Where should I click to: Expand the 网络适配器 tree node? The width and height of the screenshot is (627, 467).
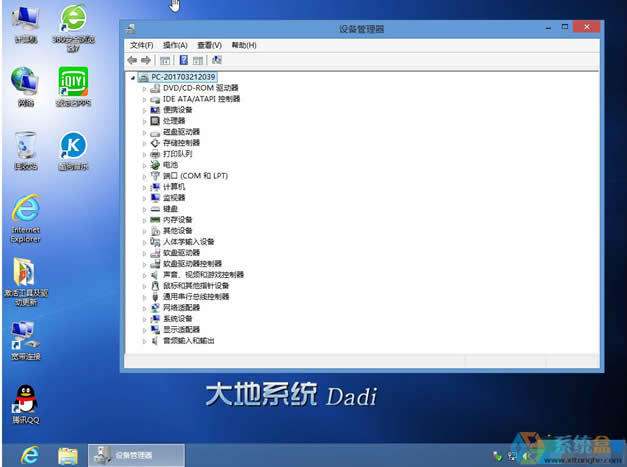144,308
